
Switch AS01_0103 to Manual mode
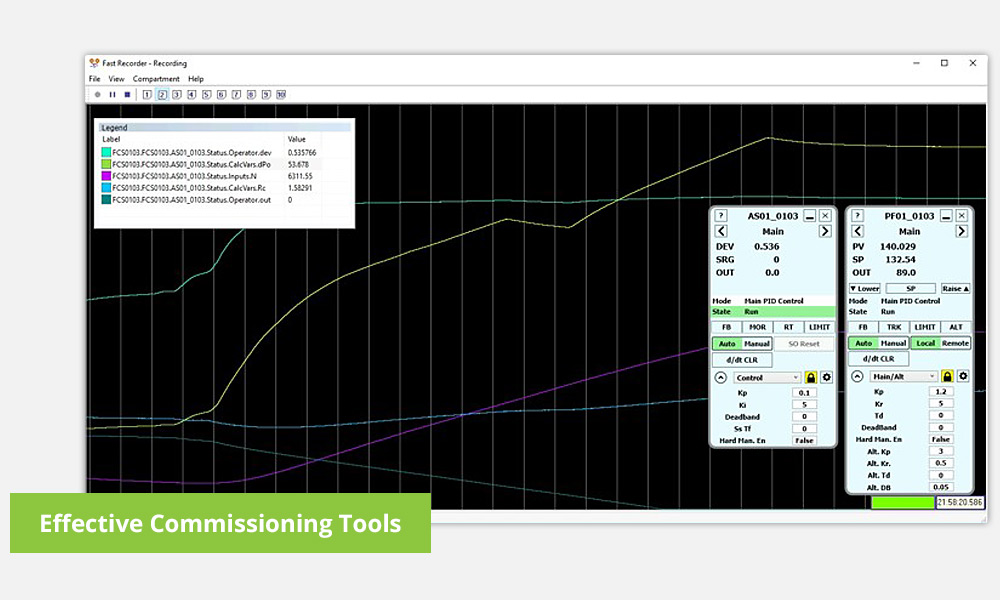click(757, 344)
